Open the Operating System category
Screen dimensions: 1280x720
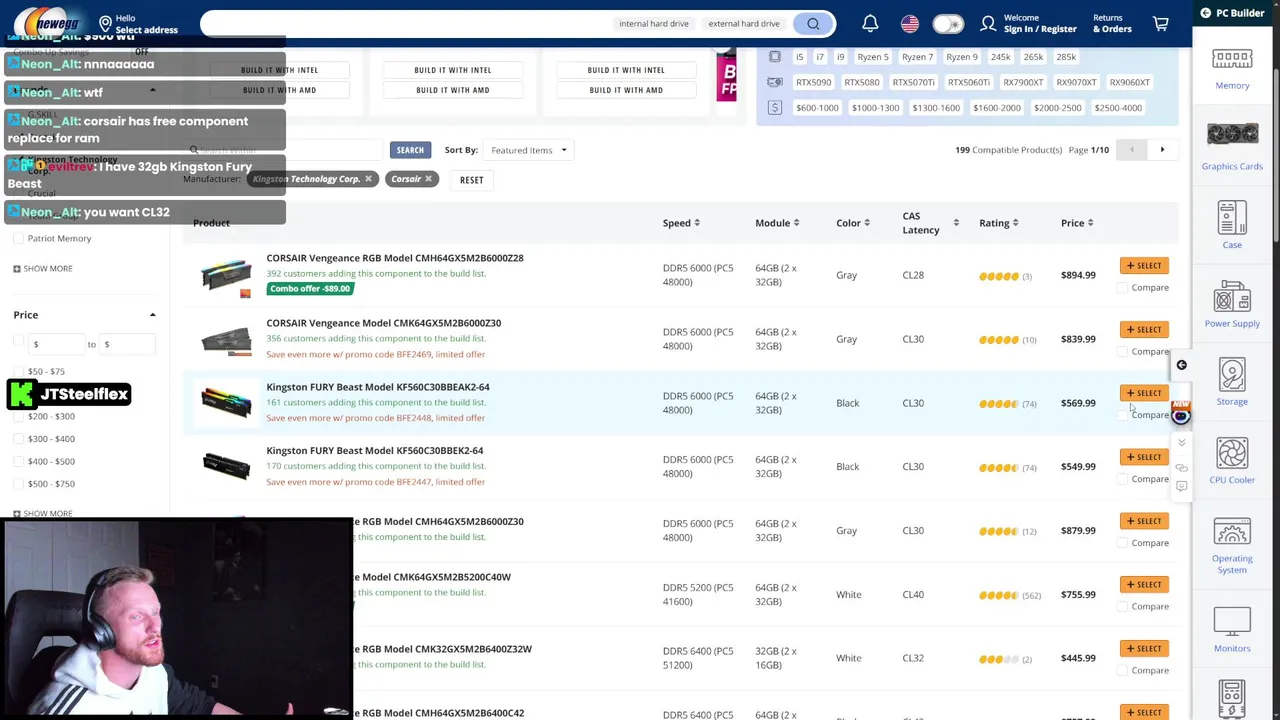coord(1232,545)
